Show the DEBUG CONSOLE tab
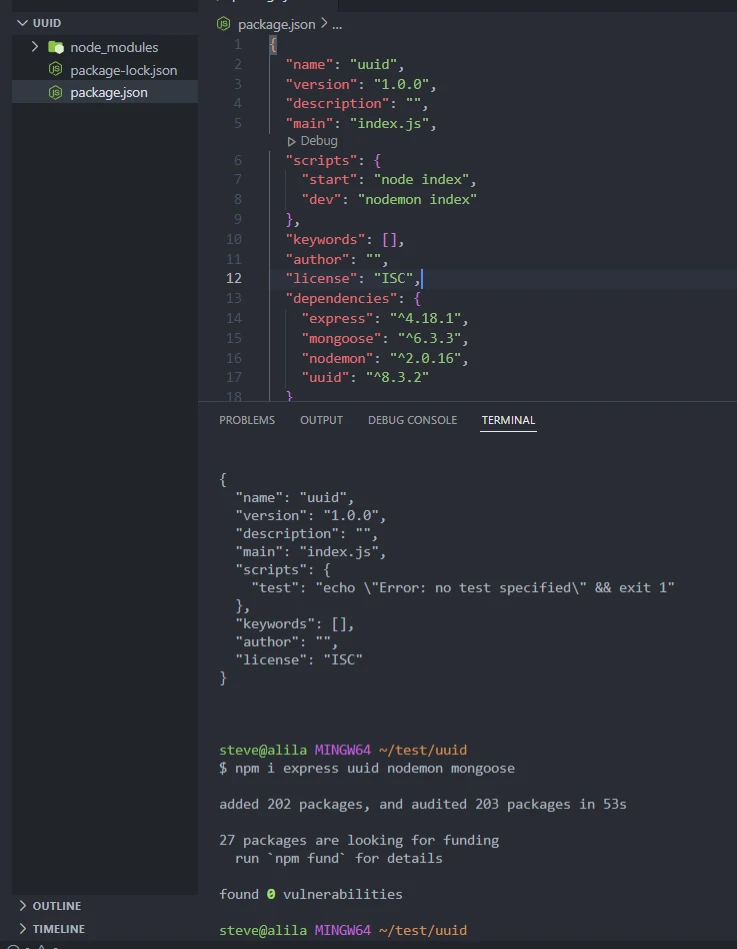 [412, 420]
